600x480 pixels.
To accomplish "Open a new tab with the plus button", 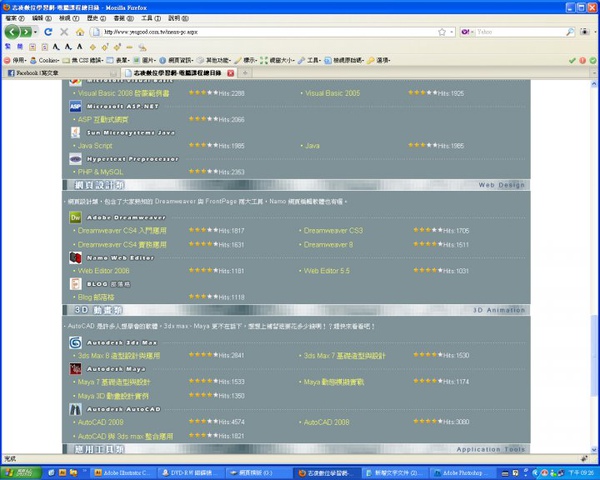I will coord(245,73).
